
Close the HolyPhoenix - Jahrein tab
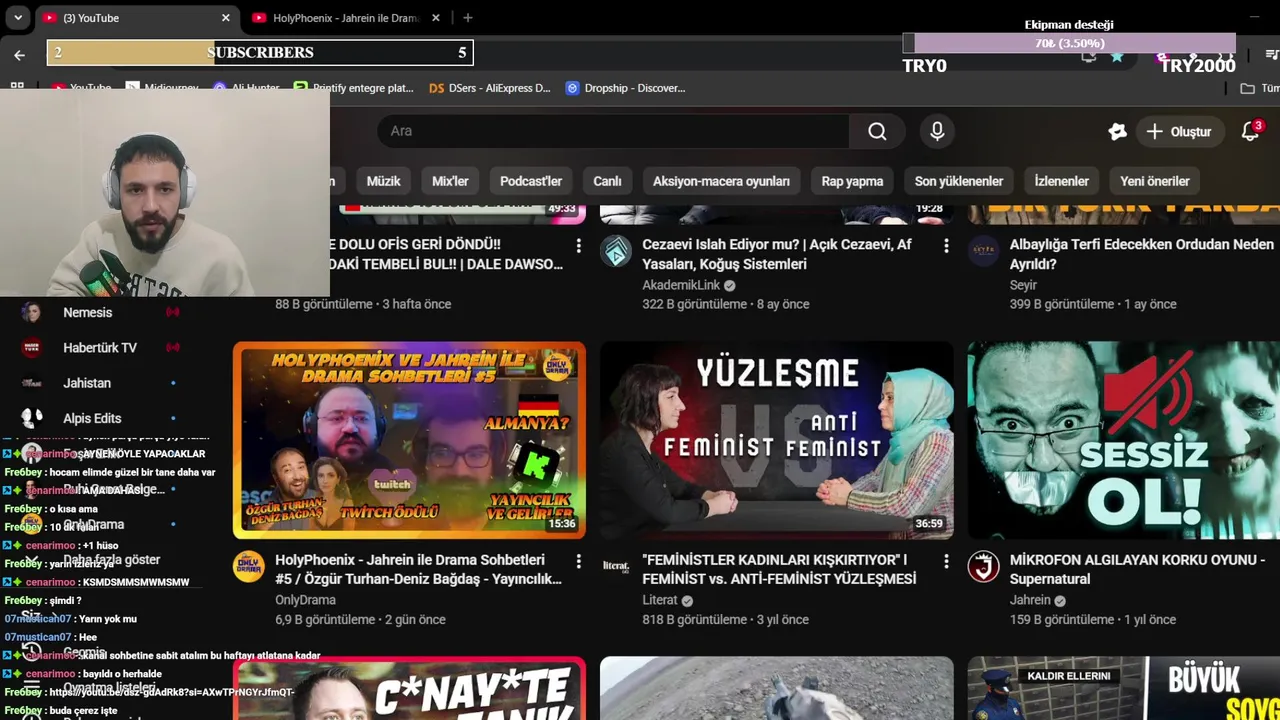[x=436, y=18]
